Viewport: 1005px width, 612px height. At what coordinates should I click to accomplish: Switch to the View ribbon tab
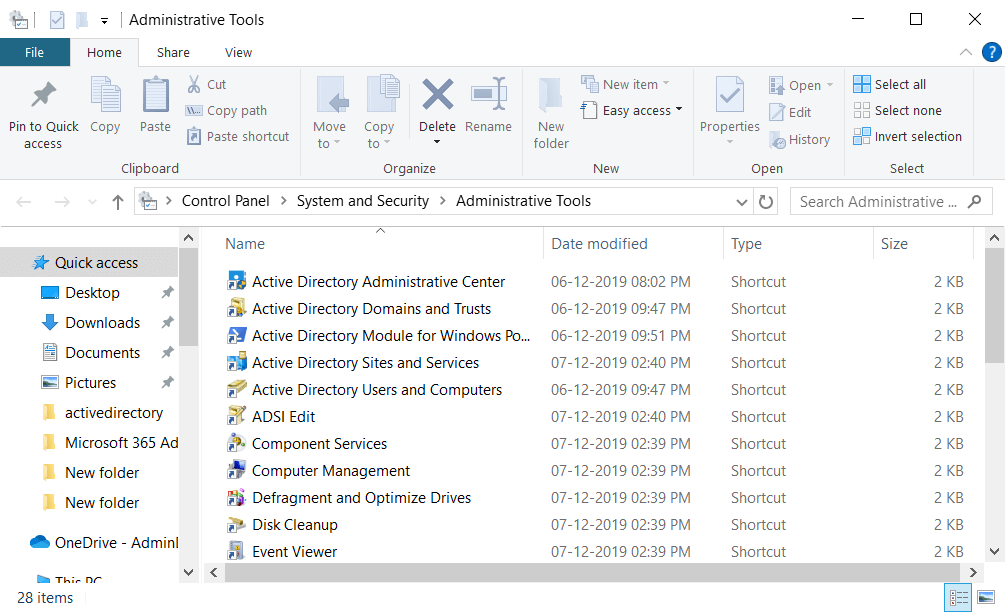pos(238,52)
